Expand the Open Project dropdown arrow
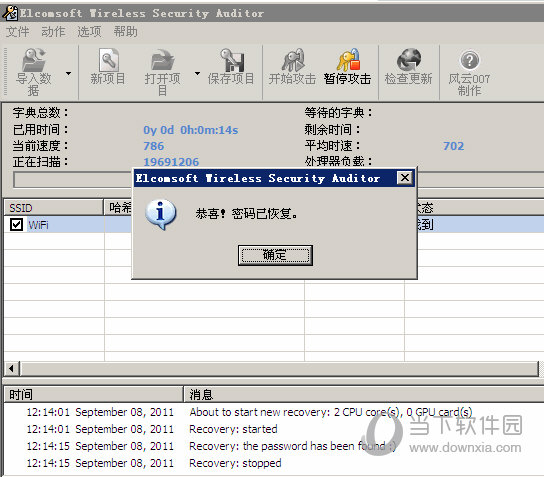This screenshot has width=546, height=477. 197,73
